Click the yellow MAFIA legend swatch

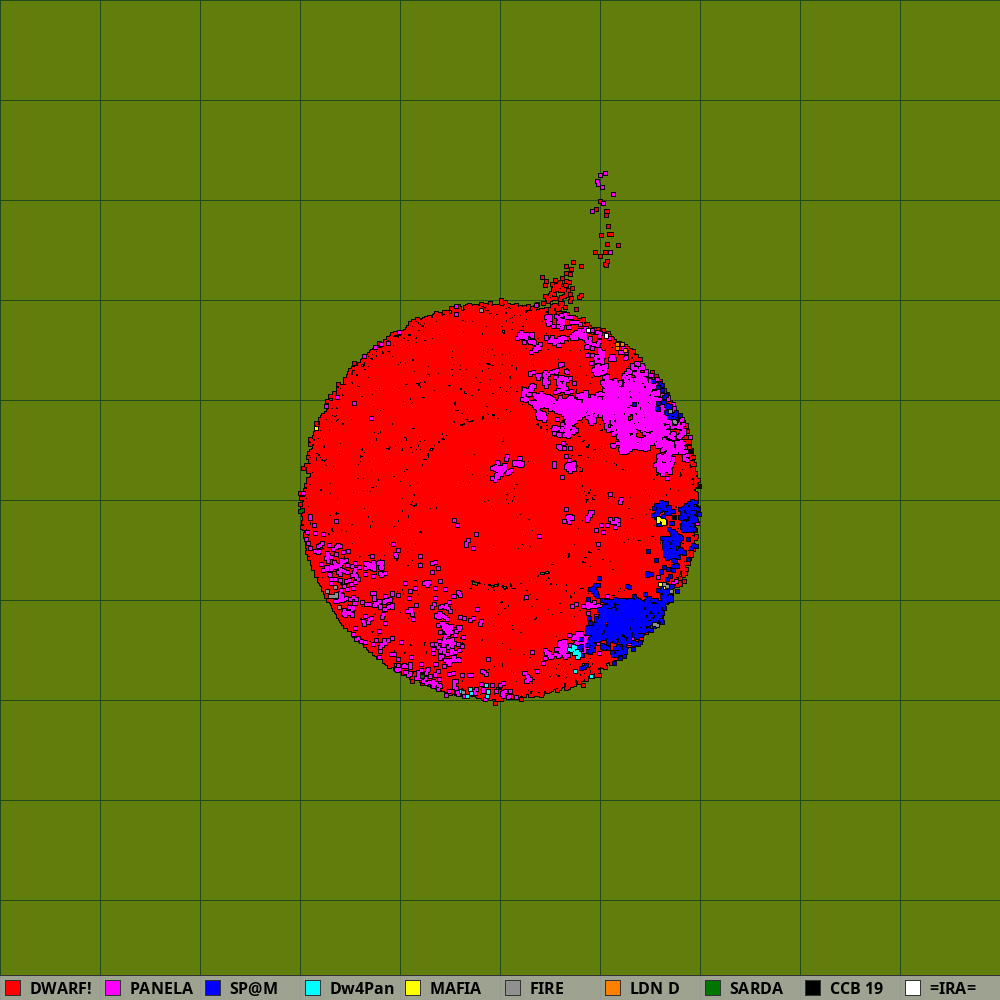tap(413, 988)
